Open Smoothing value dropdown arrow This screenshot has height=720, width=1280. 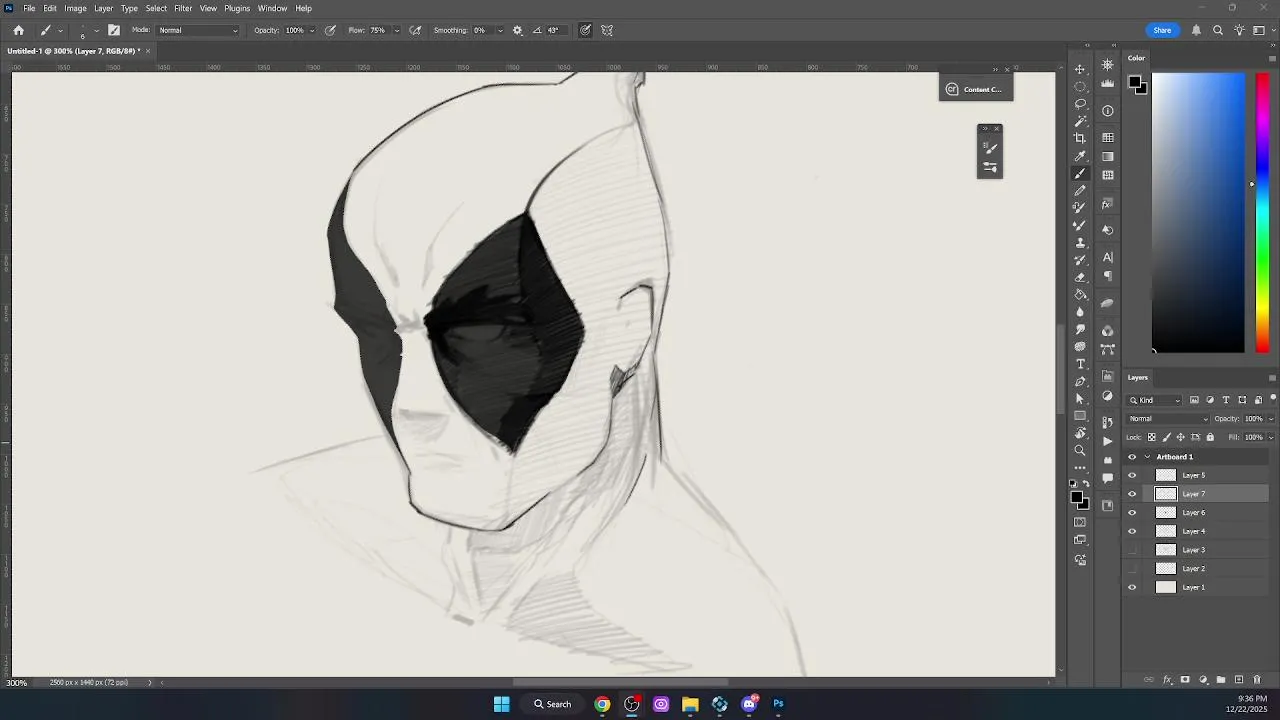click(x=500, y=30)
